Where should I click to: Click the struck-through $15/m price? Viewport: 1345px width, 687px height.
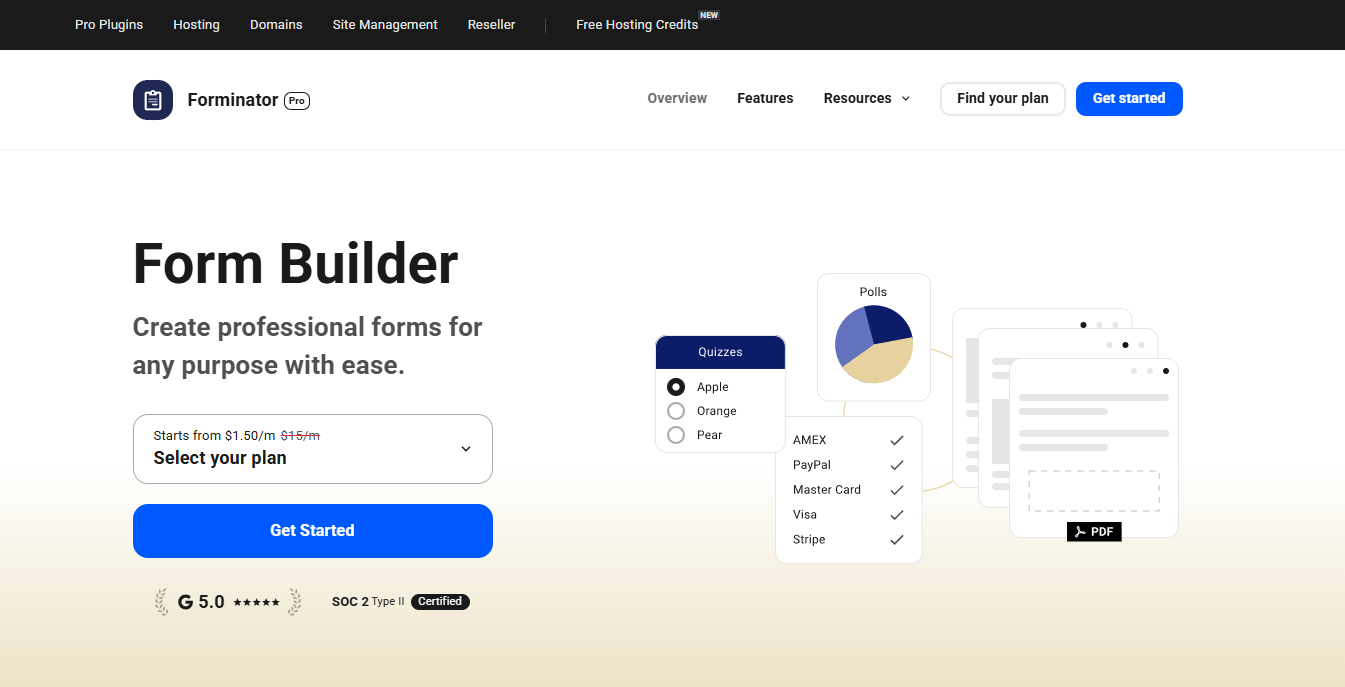pos(300,435)
